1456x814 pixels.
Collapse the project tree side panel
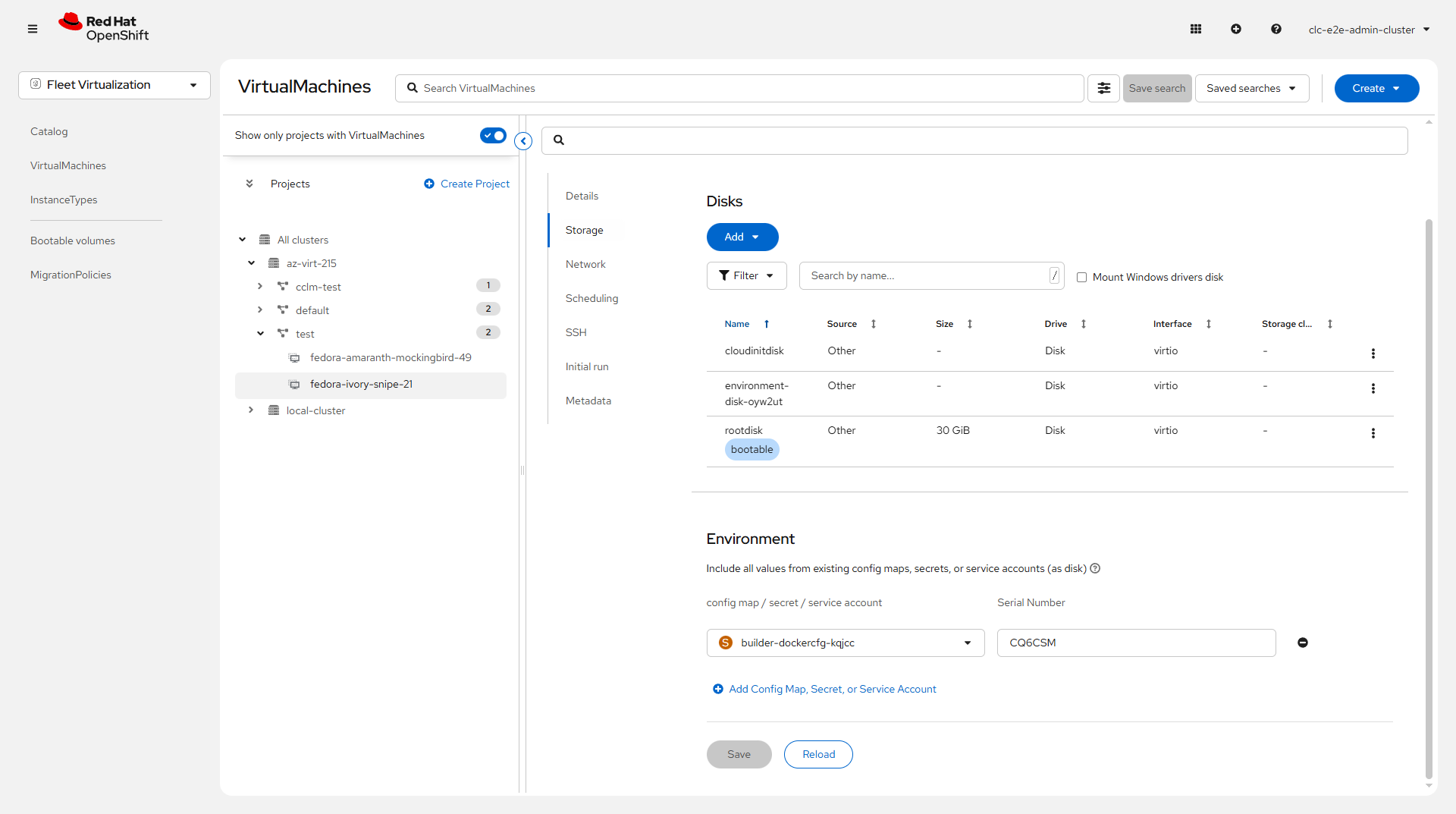pos(523,141)
